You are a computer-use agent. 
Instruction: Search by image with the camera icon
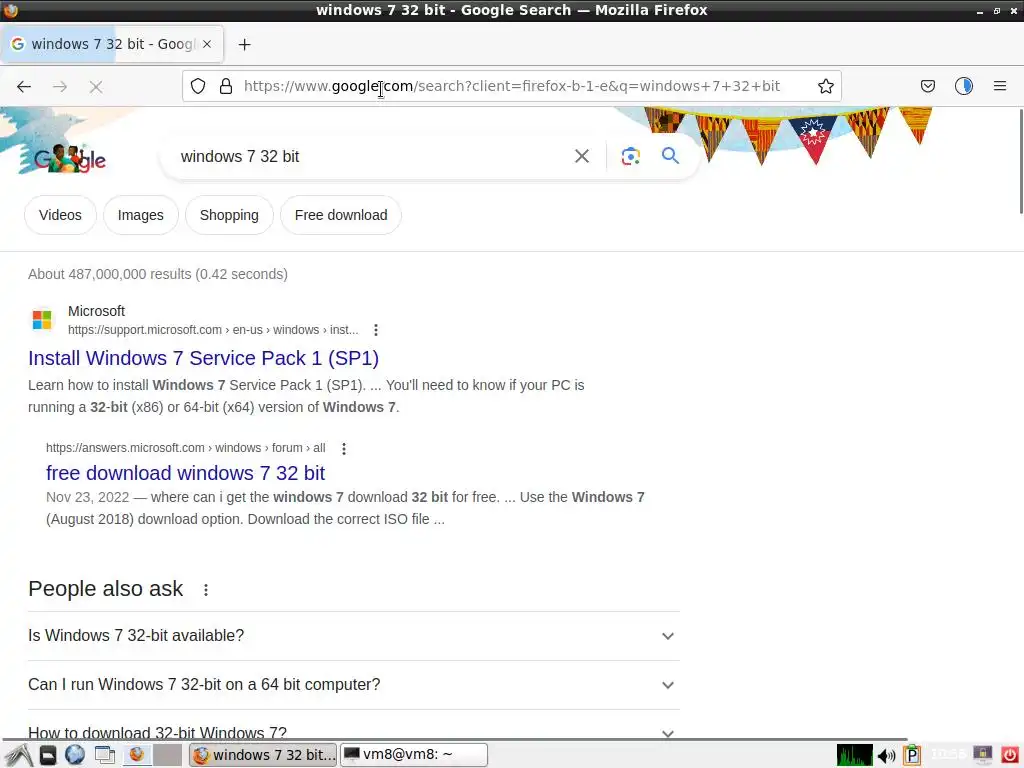coord(630,156)
